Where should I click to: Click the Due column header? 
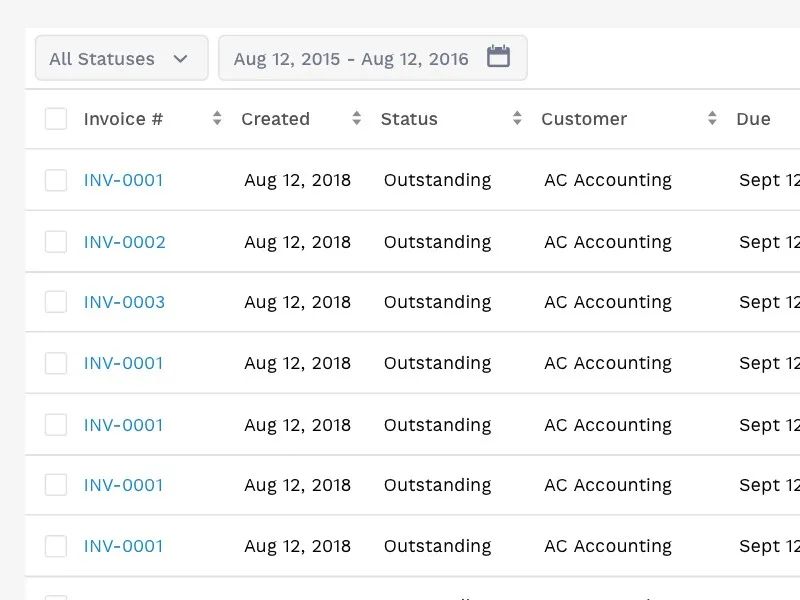pos(753,119)
